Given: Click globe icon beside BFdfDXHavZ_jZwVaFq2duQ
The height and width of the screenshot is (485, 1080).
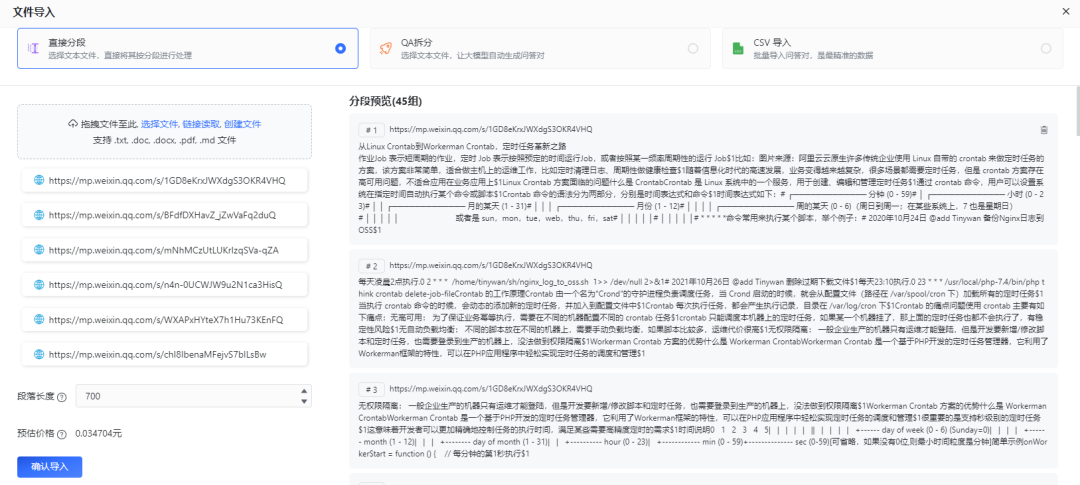Looking at the screenshot, I should coord(39,215).
